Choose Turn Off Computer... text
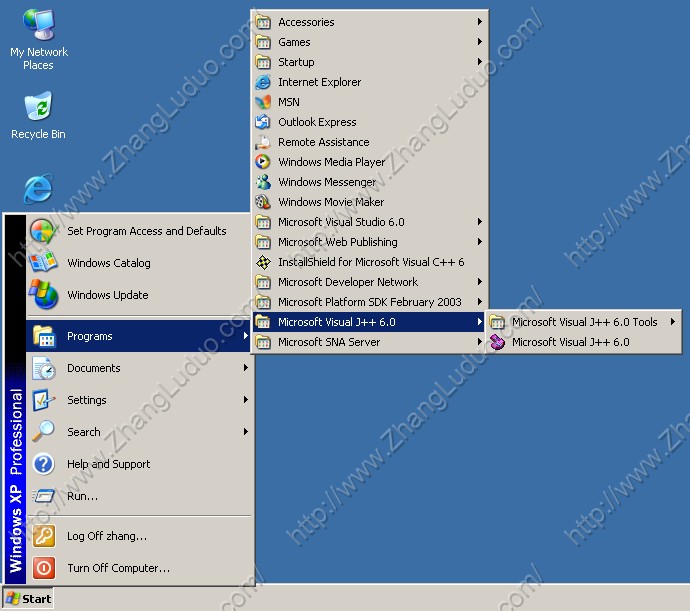 coord(118,568)
